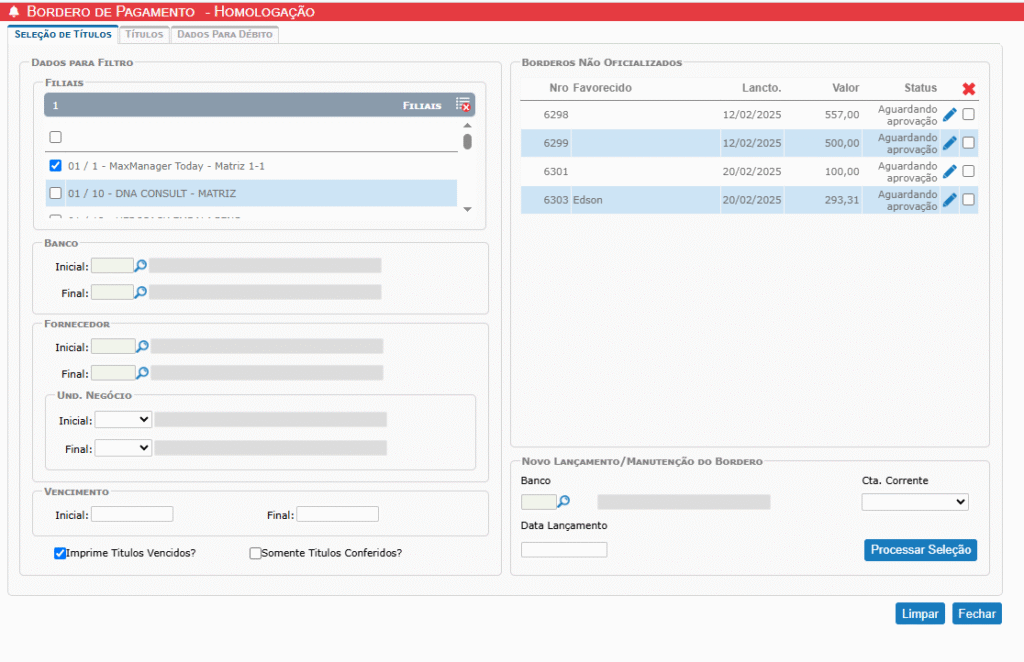Click the Data Lançamento input field
The image size is (1024, 662).
tap(564, 550)
